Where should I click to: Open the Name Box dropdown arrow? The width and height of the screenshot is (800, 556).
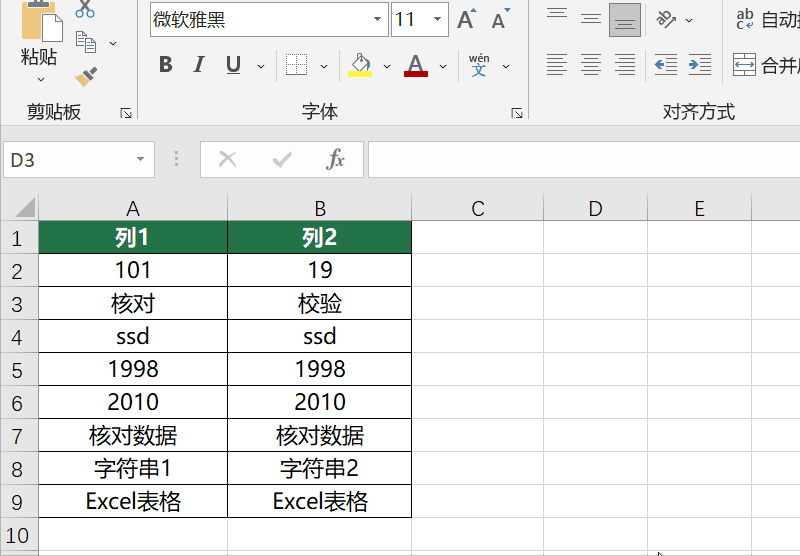pos(140,160)
